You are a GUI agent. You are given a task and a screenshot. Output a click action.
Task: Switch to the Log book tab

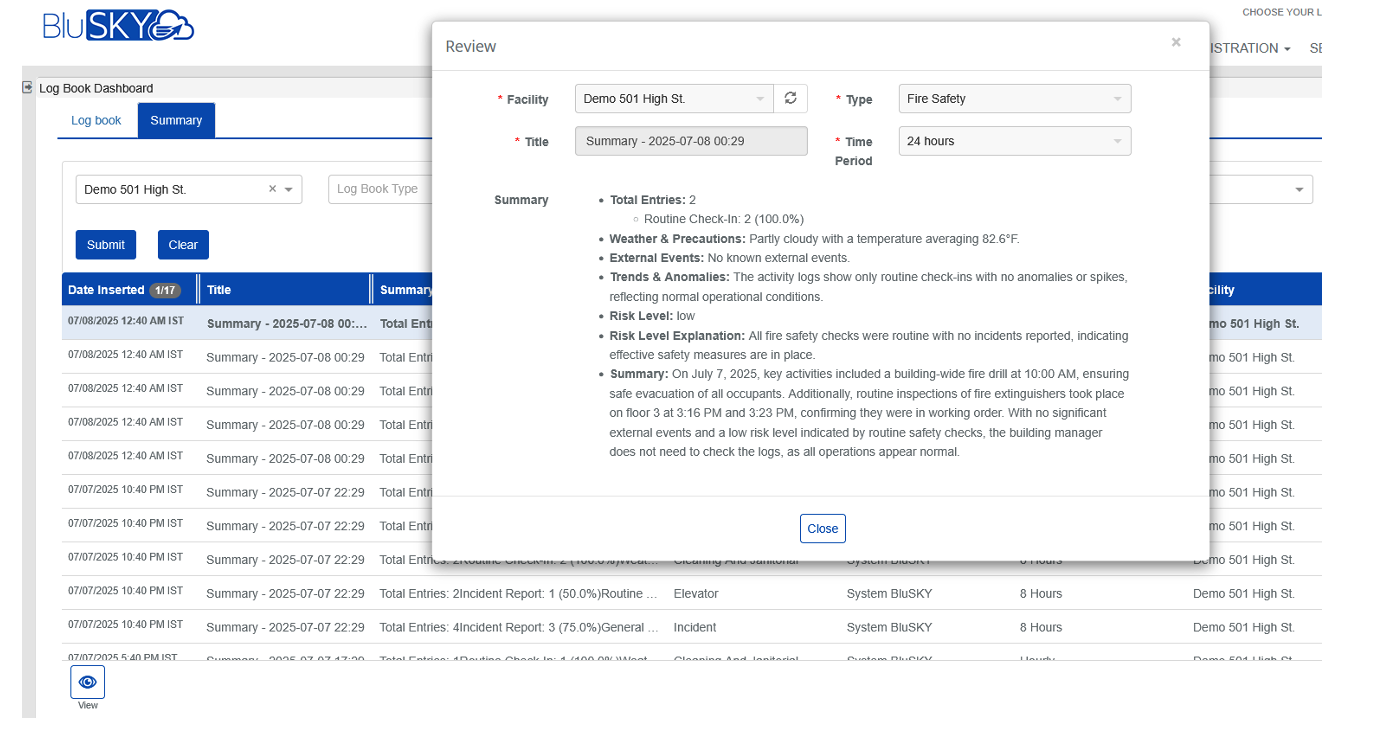point(96,120)
